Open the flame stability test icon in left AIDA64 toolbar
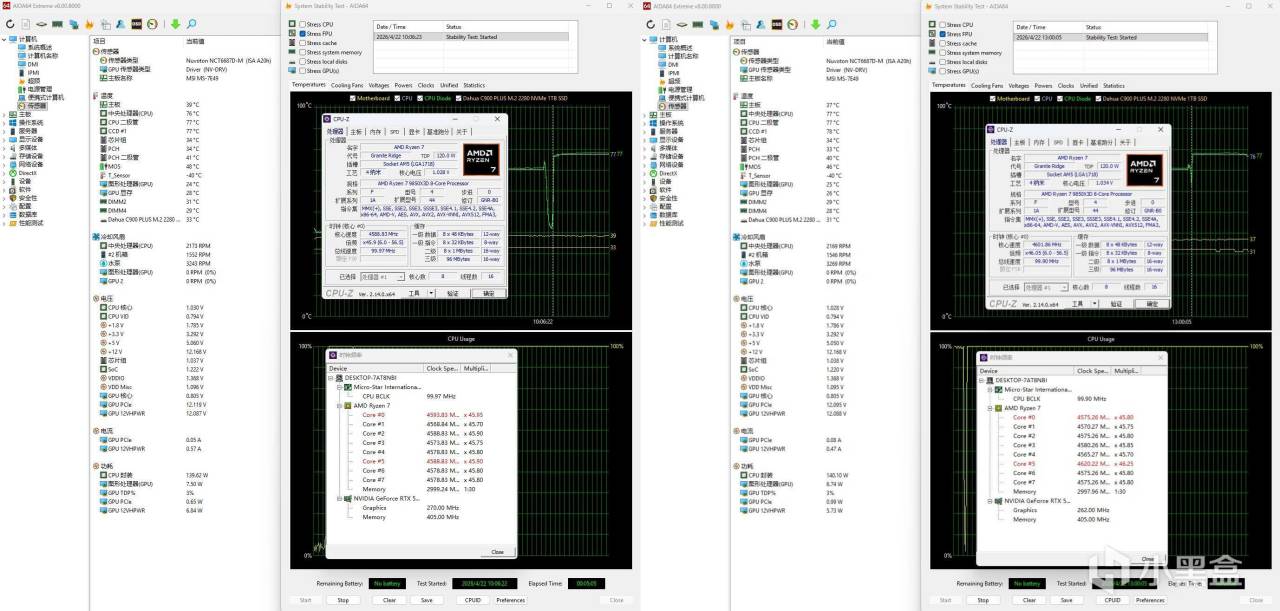Image resolution: width=1280 pixels, height=611 pixels. pos(89,24)
